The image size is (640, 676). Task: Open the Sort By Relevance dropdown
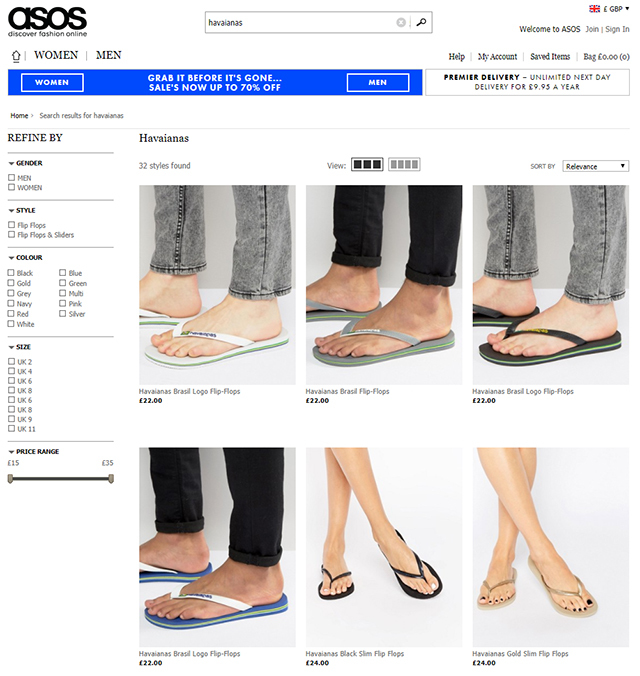point(596,166)
